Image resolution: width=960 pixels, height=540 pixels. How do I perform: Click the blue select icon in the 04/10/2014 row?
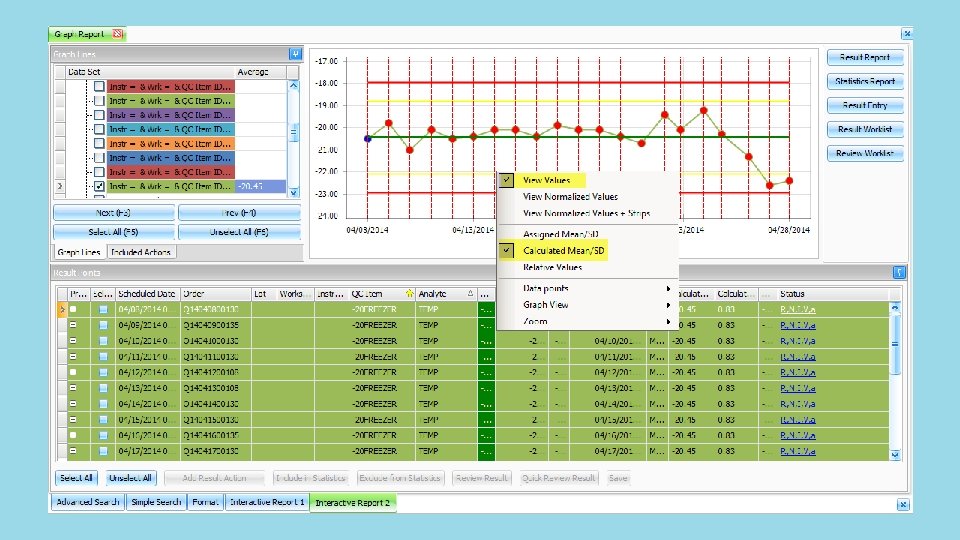tap(103, 341)
